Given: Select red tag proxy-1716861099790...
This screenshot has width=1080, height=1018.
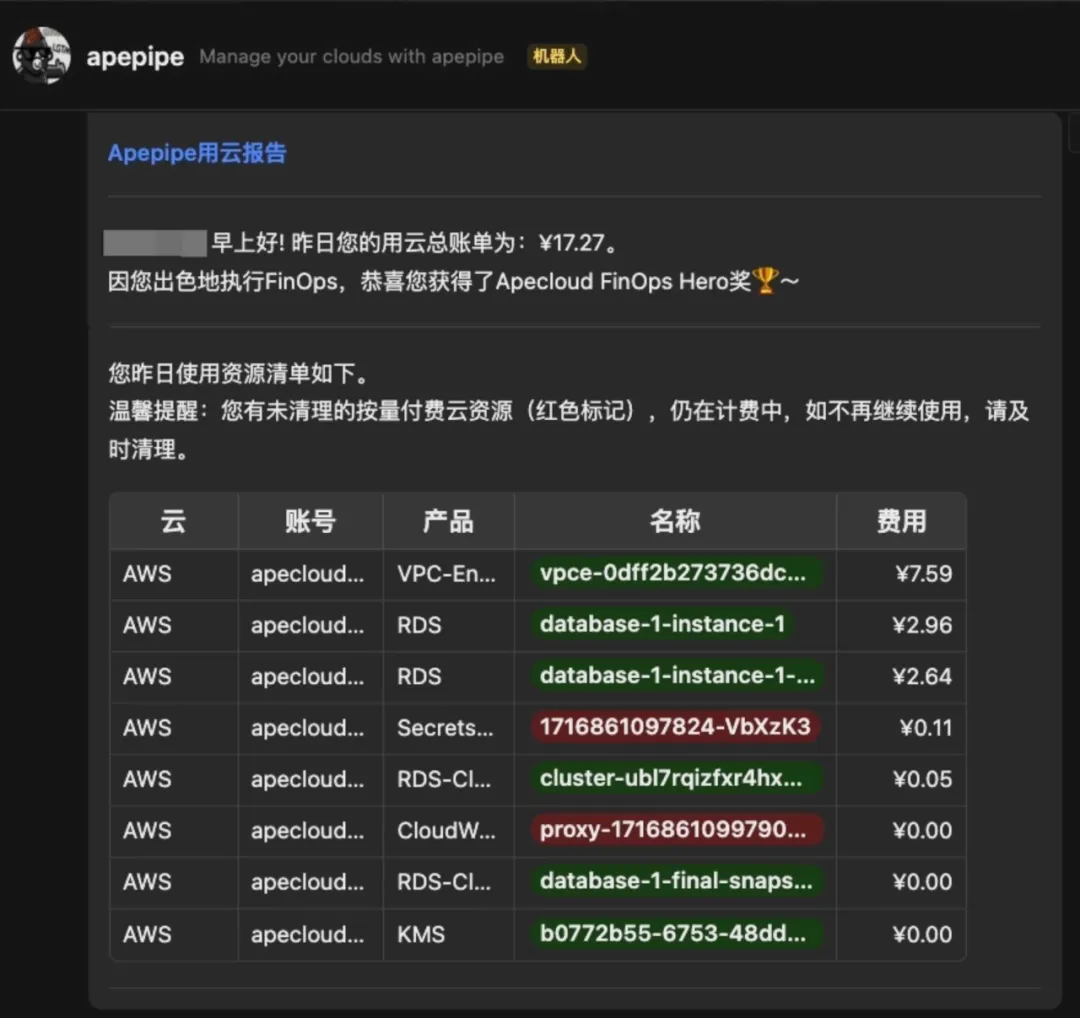Looking at the screenshot, I should [x=676, y=829].
